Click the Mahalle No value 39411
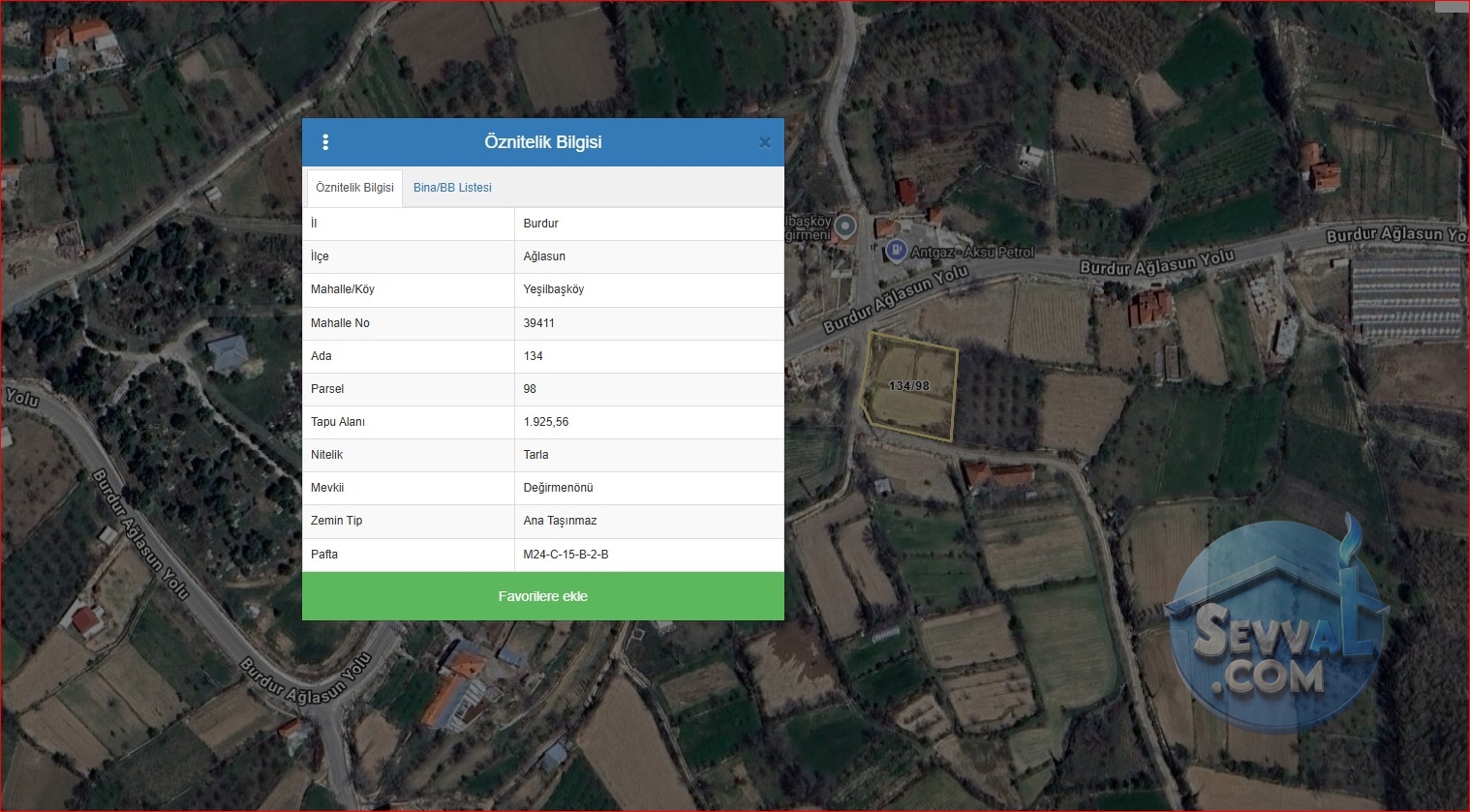The width and height of the screenshot is (1470, 812). 538,323
